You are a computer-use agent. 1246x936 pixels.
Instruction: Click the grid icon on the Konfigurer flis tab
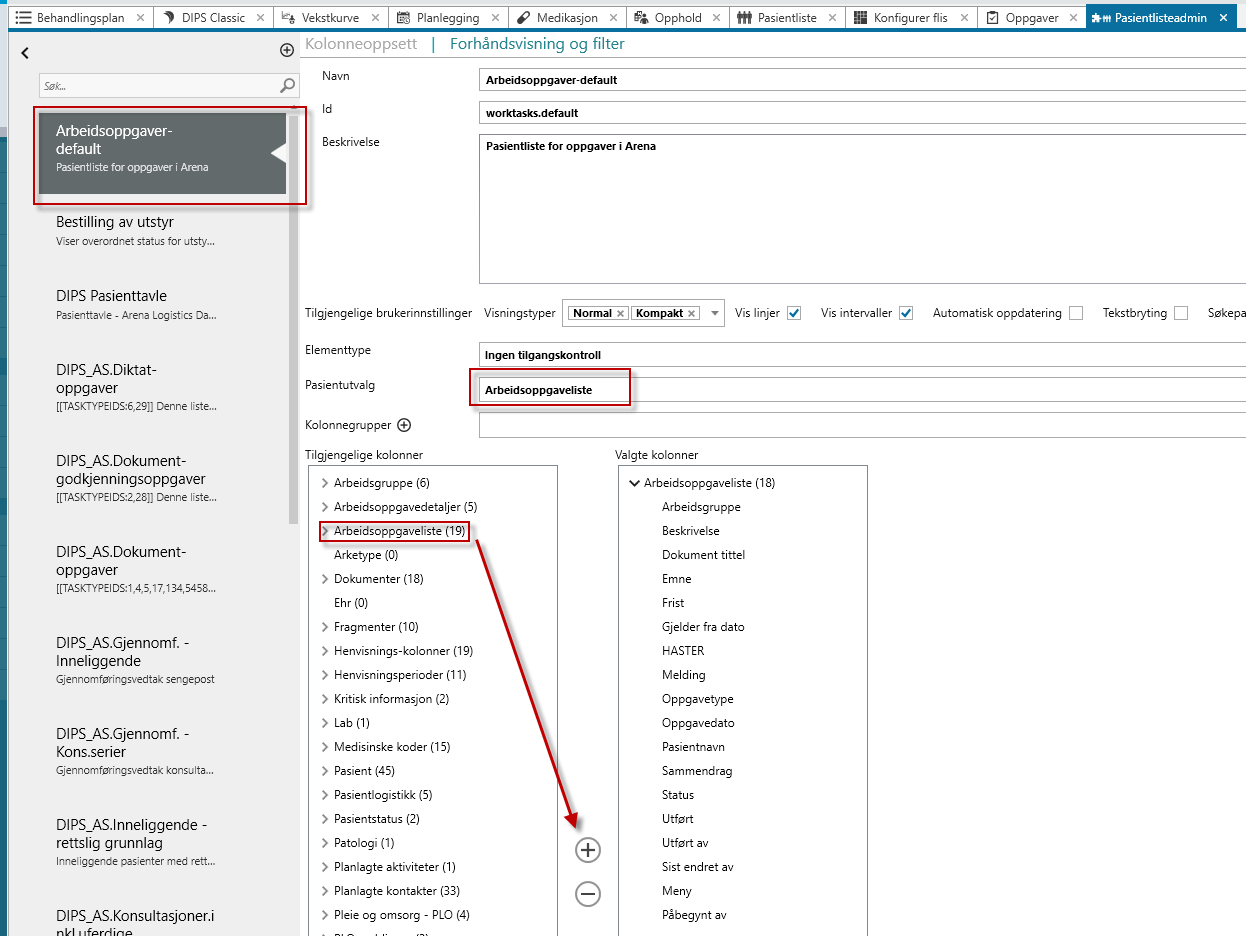click(x=858, y=16)
